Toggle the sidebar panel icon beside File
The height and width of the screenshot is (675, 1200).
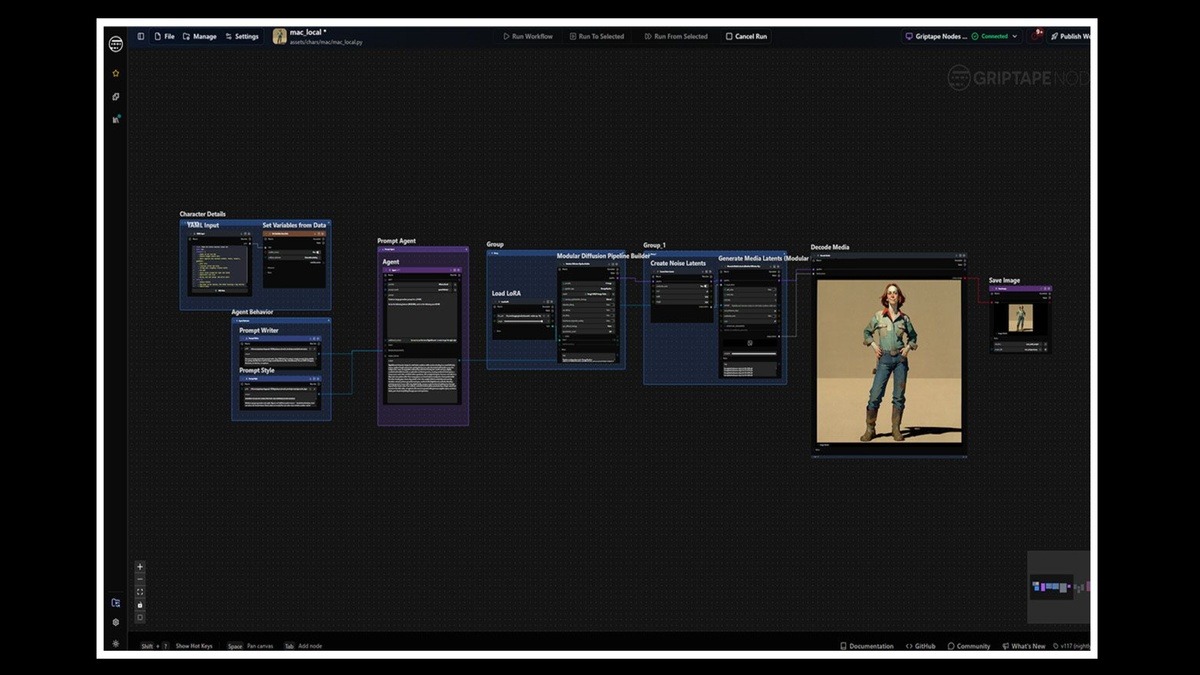(x=141, y=36)
